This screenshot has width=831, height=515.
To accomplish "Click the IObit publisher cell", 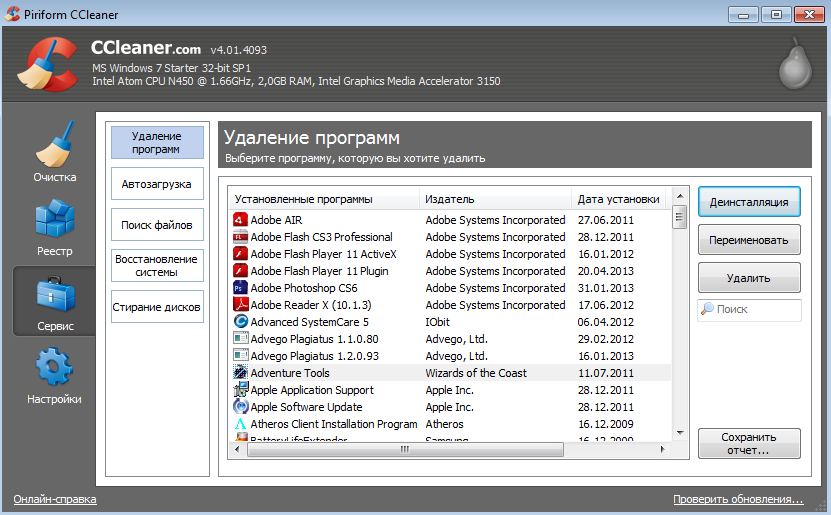I will tap(438, 322).
